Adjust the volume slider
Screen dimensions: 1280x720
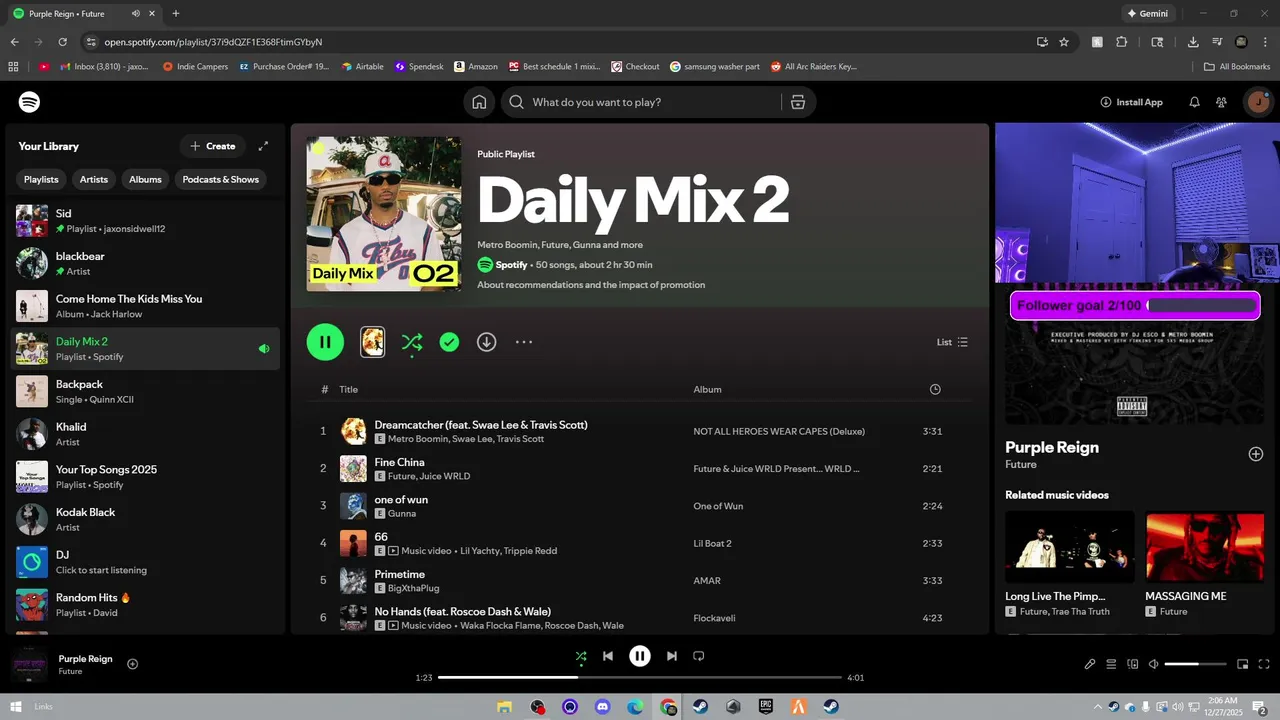tap(1195, 664)
